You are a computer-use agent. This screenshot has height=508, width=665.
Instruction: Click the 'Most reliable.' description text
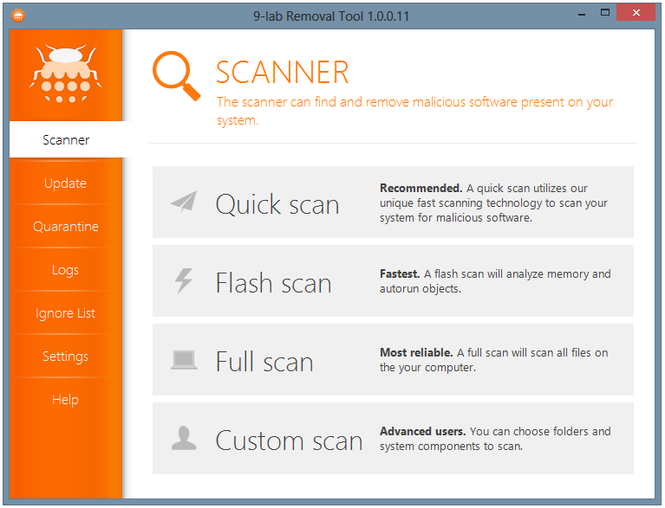point(494,360)
